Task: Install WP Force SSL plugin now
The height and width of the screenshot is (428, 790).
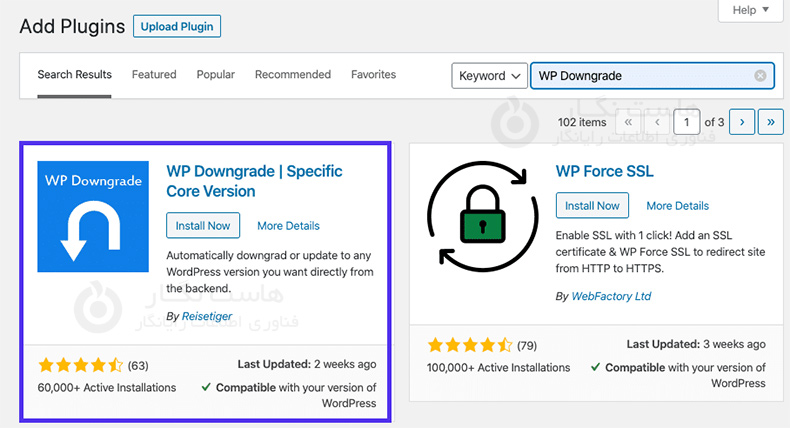Action: [592, 206]
